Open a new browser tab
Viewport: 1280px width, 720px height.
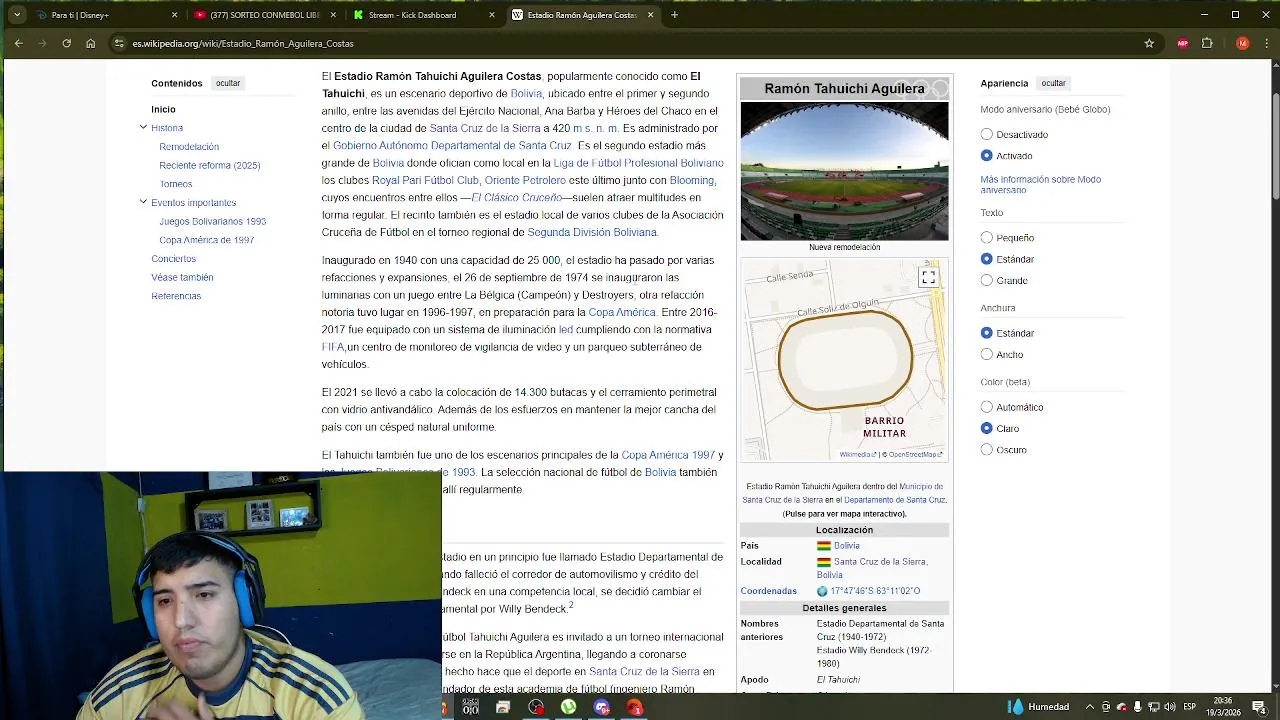pyautogui.click(x=674, y=15)
